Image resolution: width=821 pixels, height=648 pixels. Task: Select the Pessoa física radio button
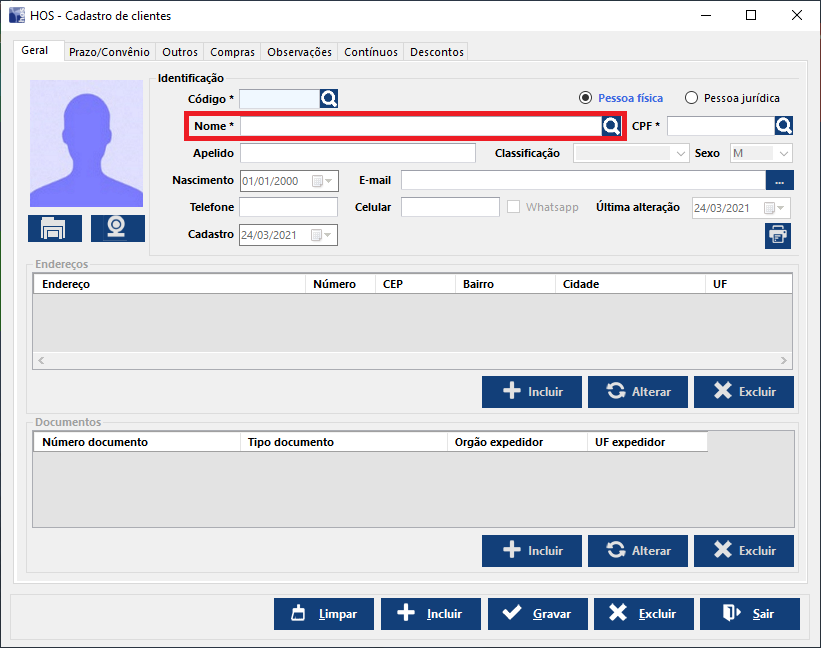click(x=586, y=98)
